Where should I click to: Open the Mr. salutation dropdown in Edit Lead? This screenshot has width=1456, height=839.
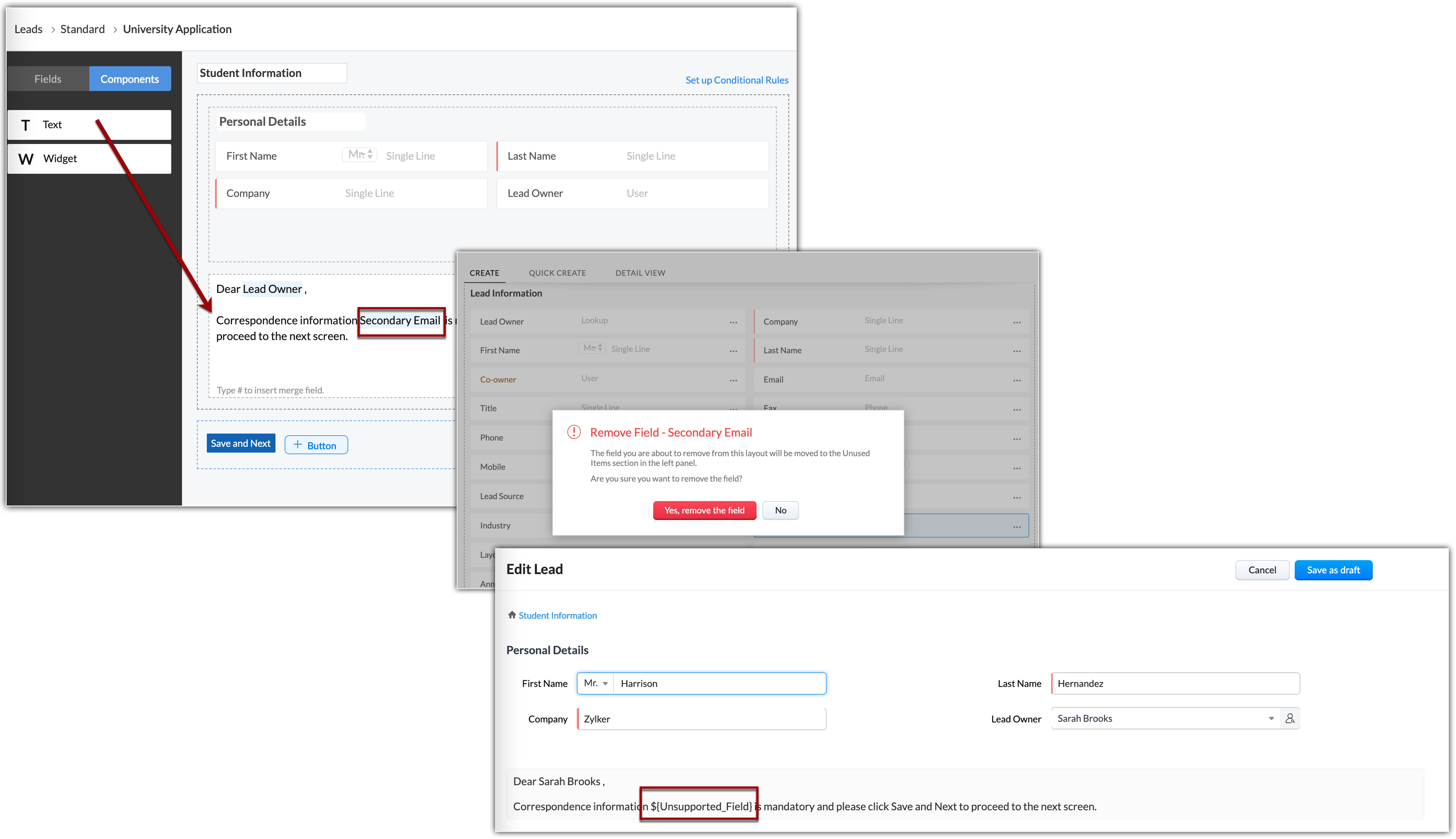point(596,683)
